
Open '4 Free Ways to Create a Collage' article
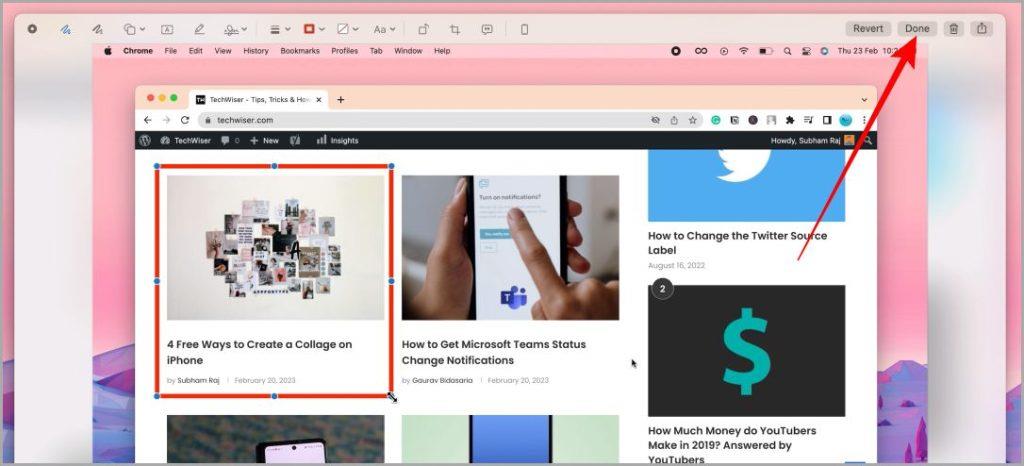pos(259,352)
